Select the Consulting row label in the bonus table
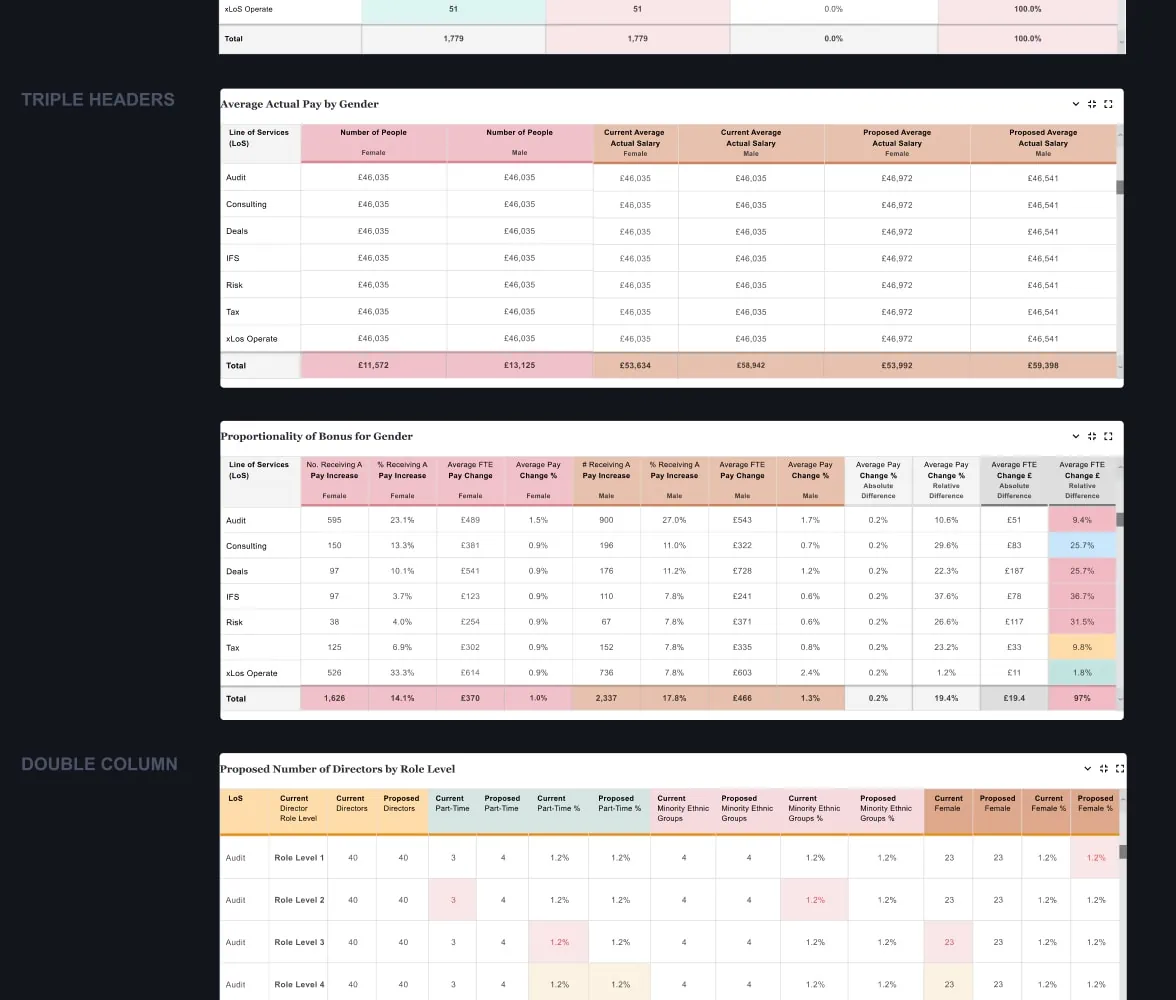This screenshot has height=1000, width=1176. 247,546
